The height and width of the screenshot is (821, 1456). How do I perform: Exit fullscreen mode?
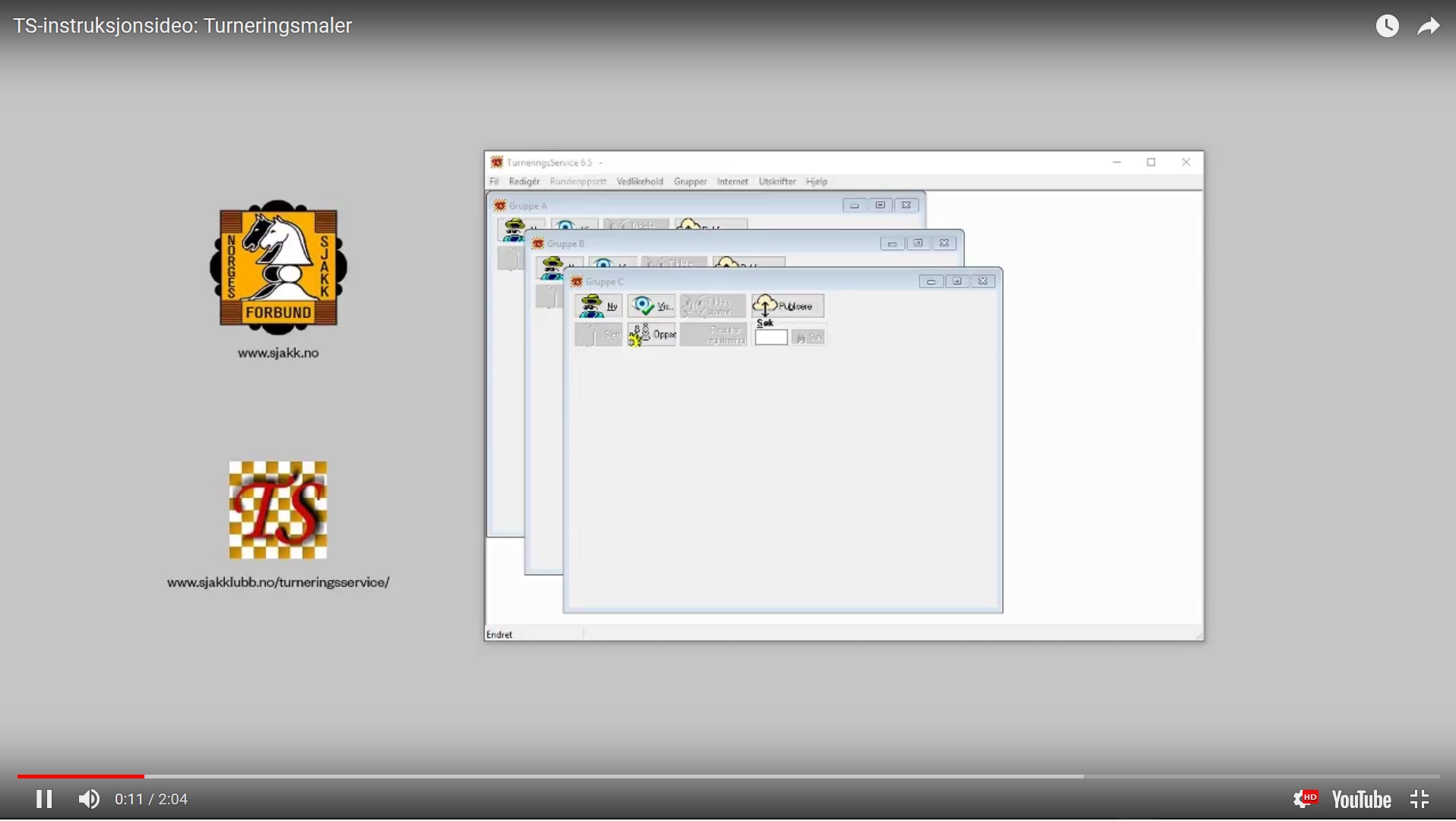pyautogui.click(x=1420, y=800)
